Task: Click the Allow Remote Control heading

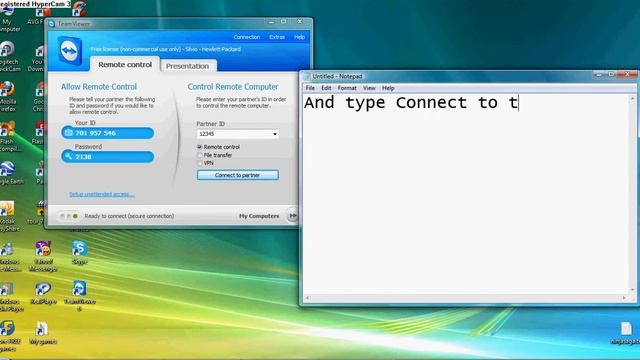Action: 99,87
